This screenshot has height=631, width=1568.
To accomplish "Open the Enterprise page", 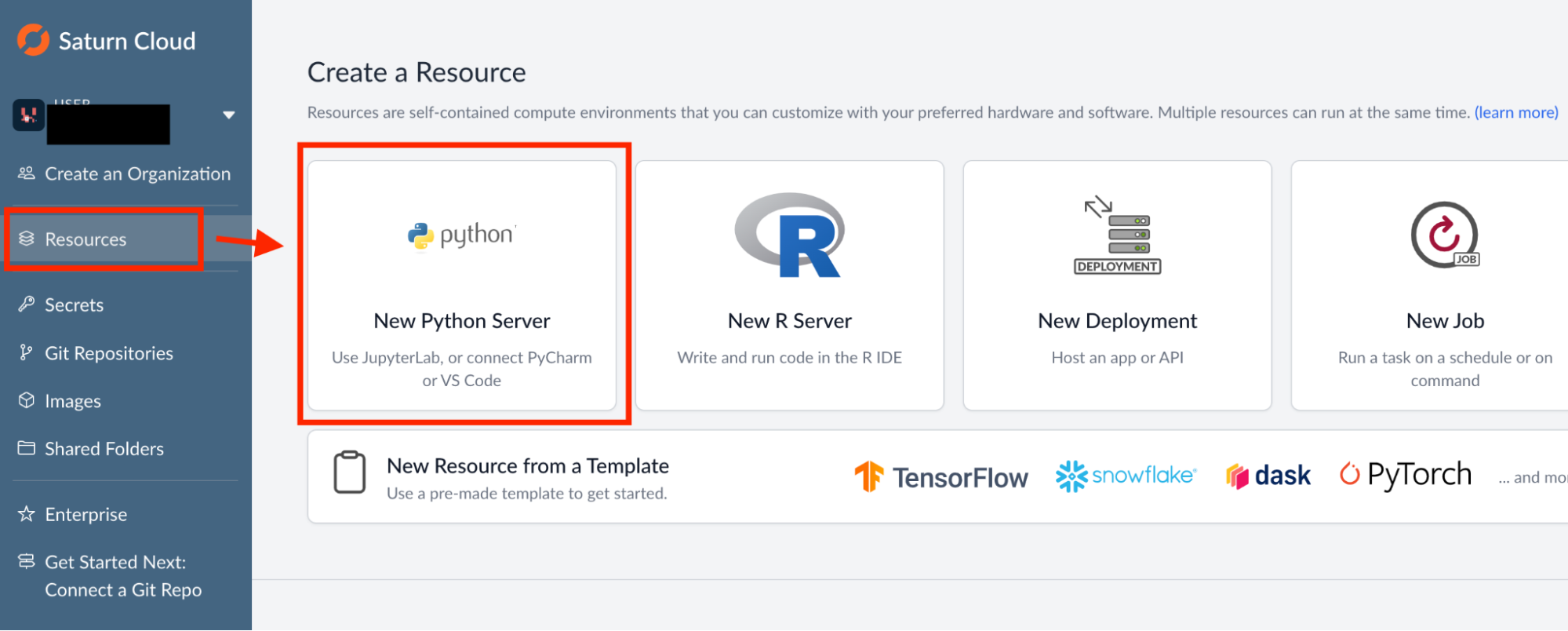I will pos(85,514).
